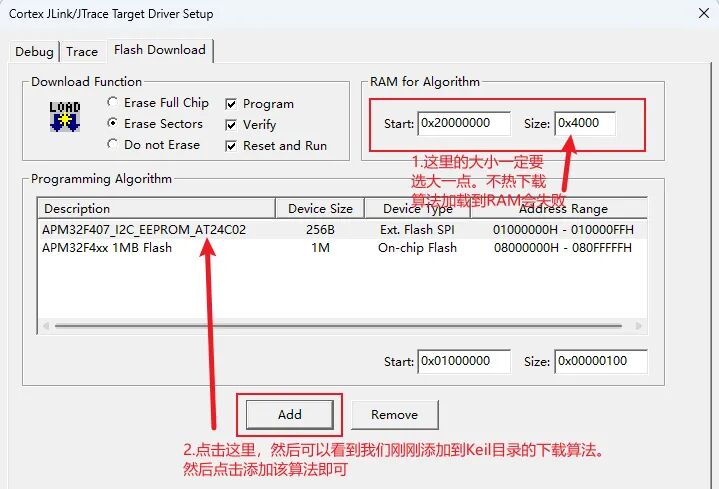Click the algorithm Start field 0x01000000
Screen dimensions: 719x489
click(x=463, y=361)
